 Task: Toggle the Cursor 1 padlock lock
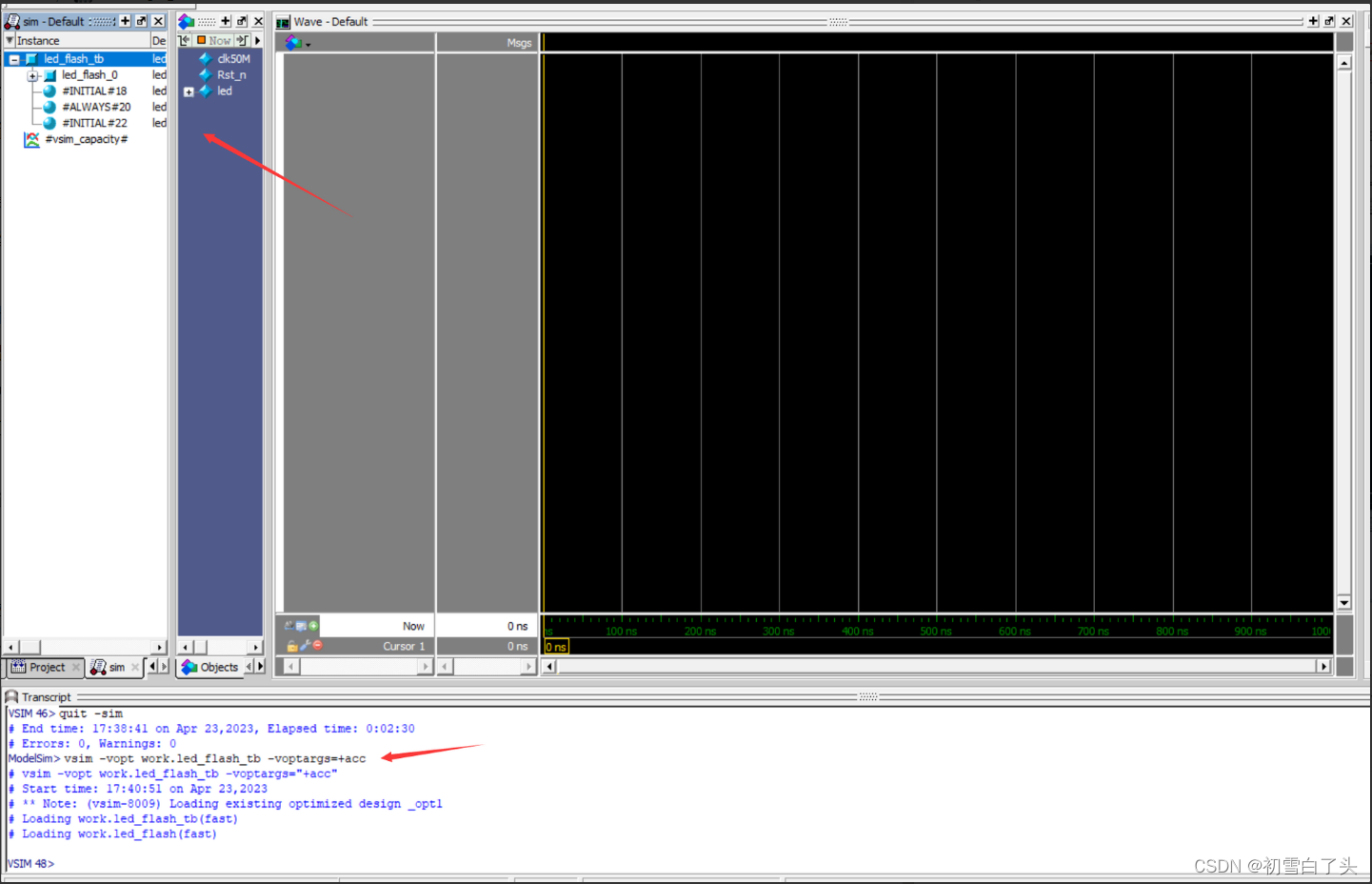point(291,646)
